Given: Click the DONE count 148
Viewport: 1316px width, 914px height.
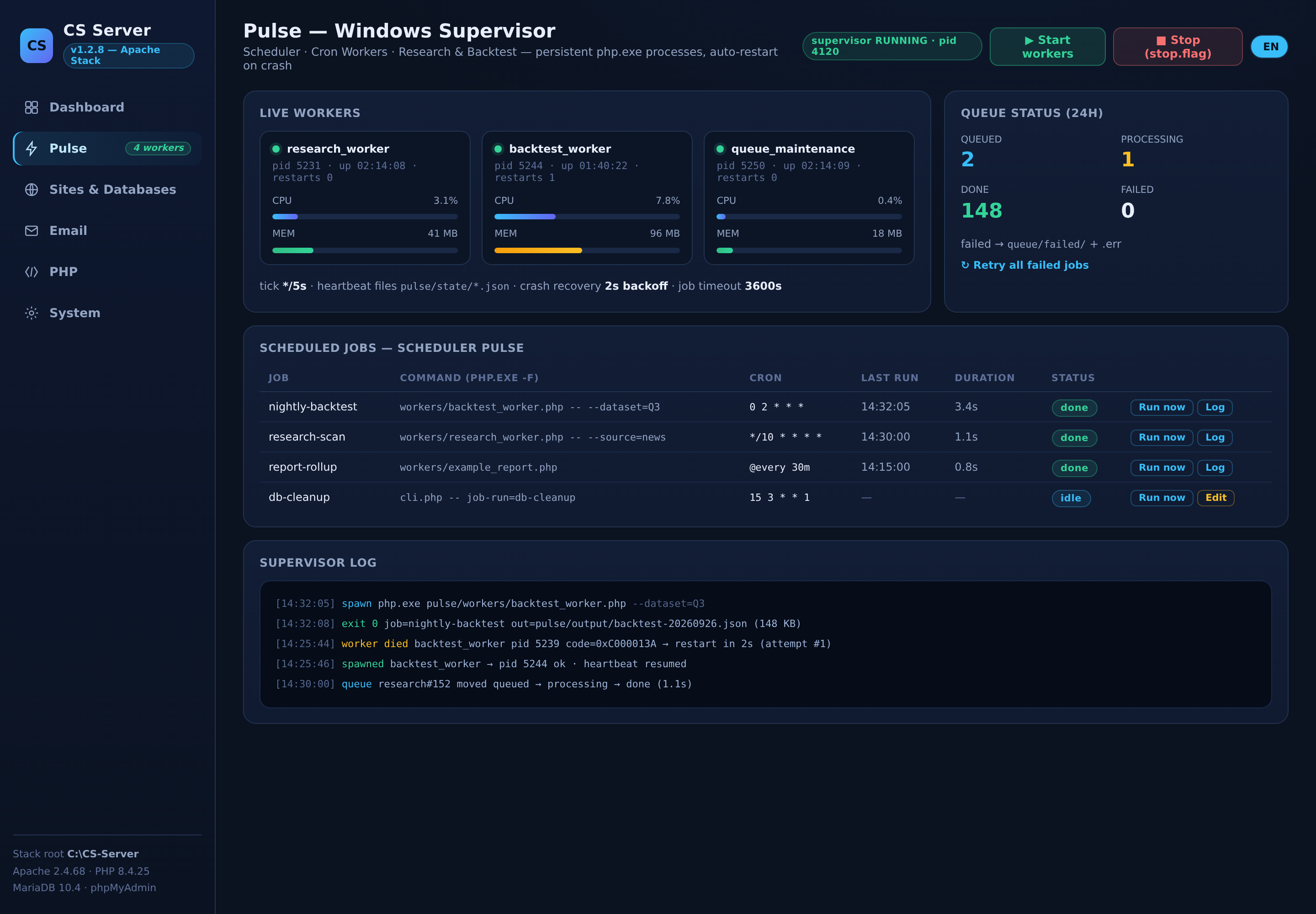Looking at the screenshot, I should click(982, 211).
